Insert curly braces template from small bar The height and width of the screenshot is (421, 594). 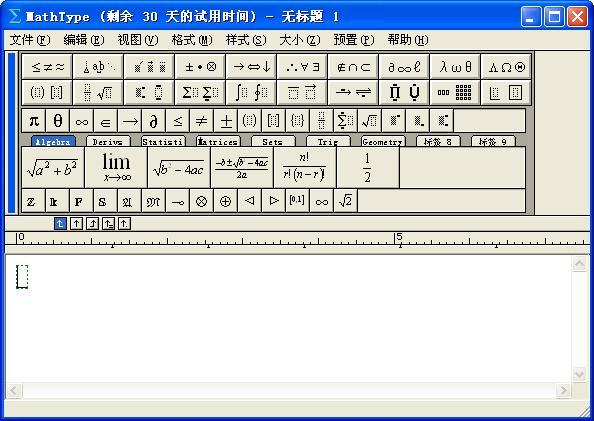coord(297,121)
